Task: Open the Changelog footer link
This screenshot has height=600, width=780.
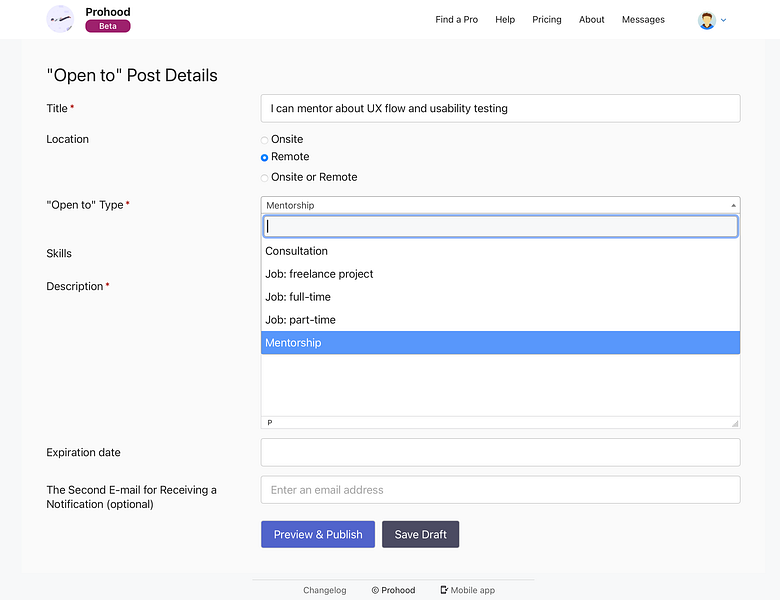Action: [x=324, y=590]
